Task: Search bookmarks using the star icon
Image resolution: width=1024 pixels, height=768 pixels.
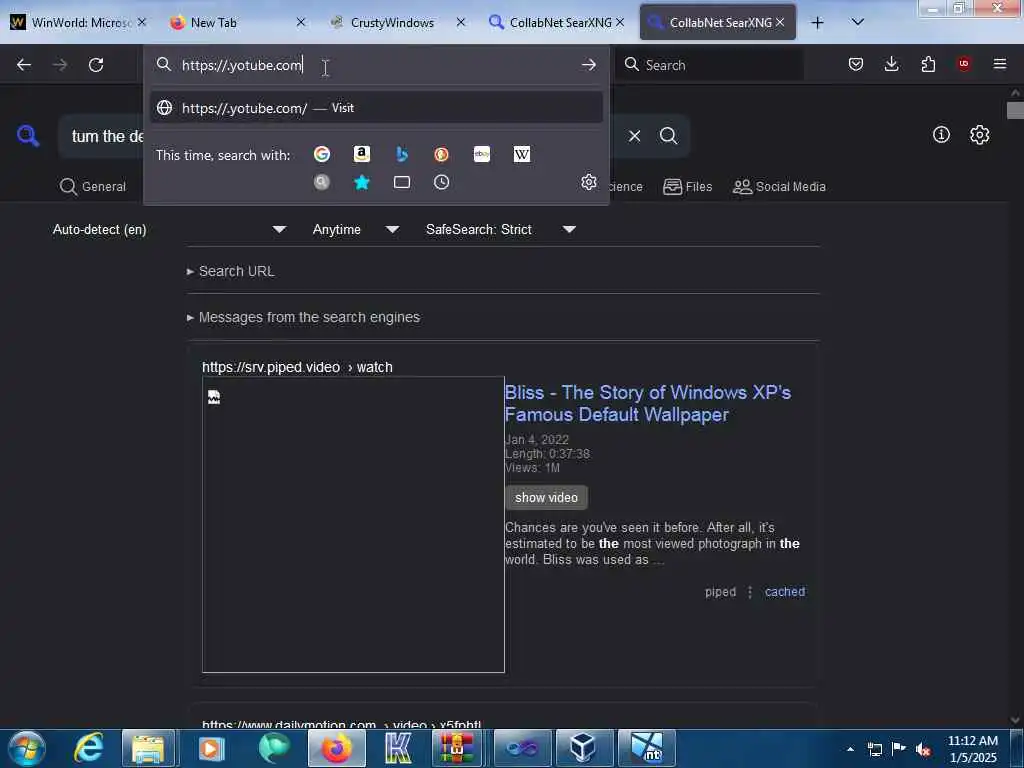Action: click(362, 182)
